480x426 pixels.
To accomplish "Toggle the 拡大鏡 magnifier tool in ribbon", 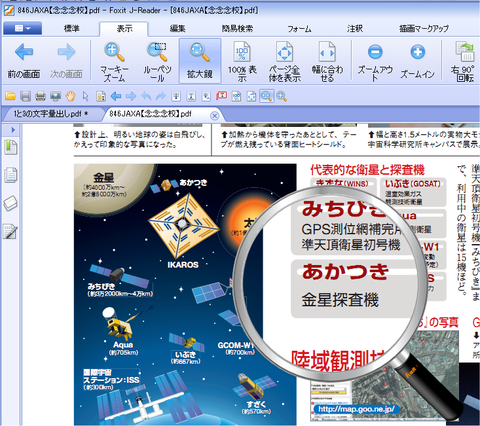I will [x=200, y=61].
